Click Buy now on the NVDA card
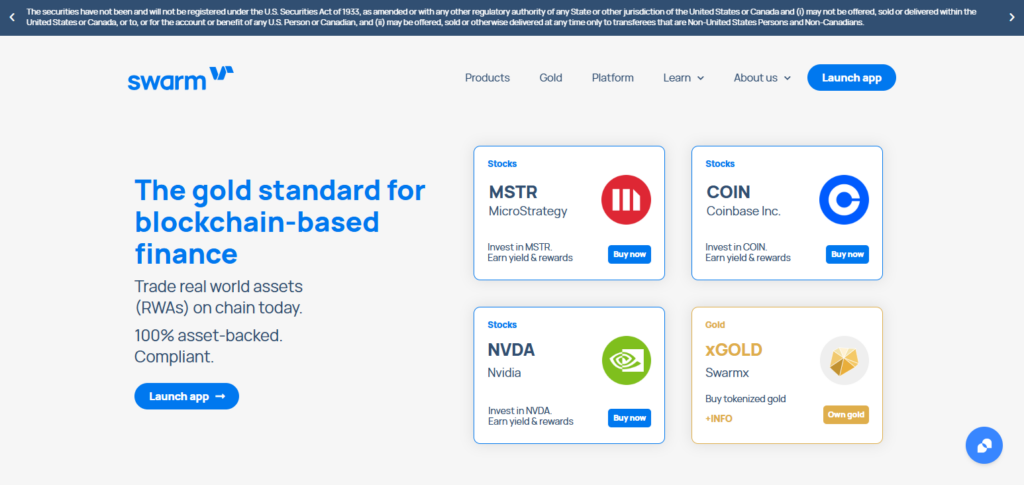1024x485 pixels. pos(630,418)
